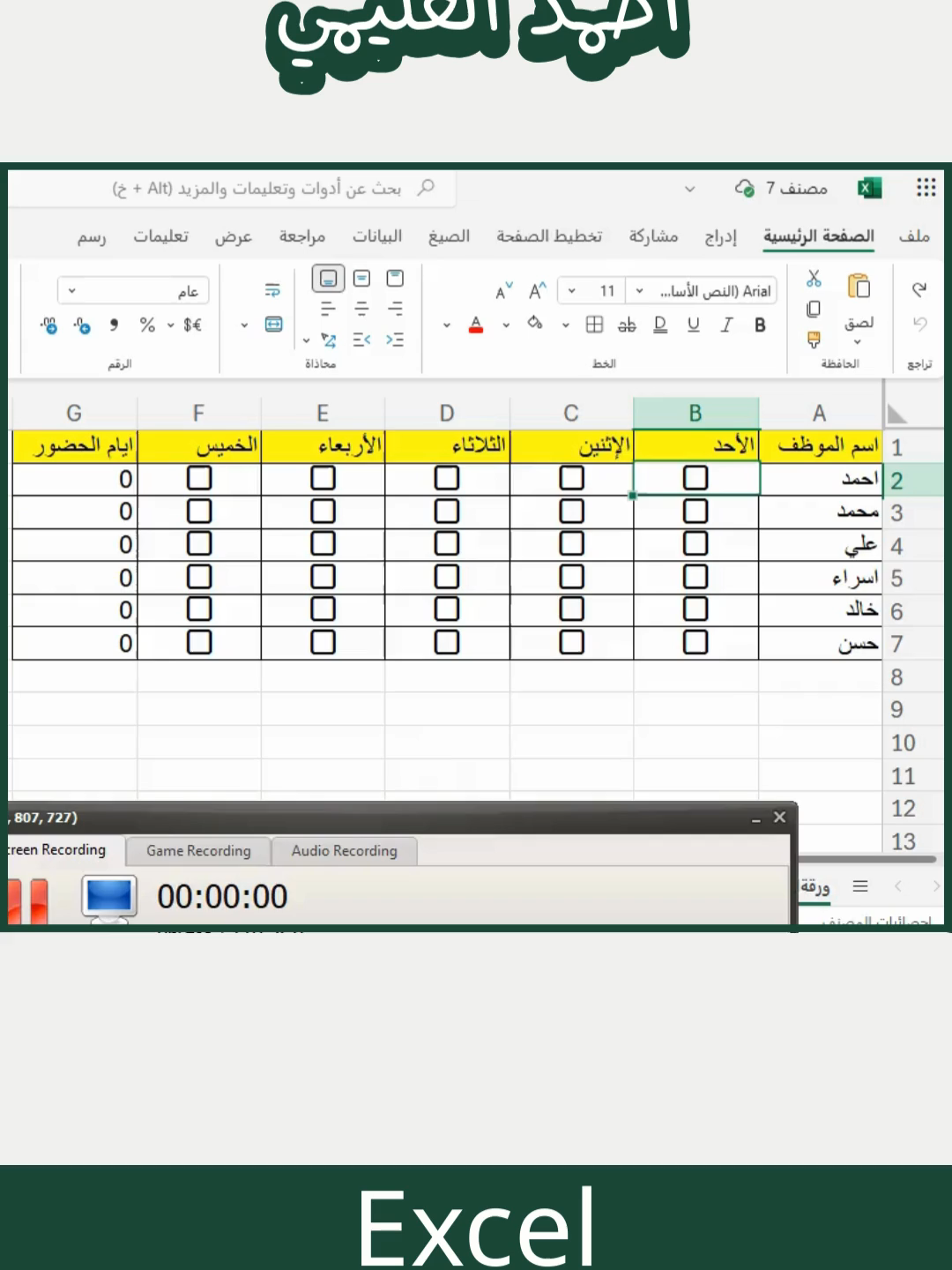The height and width of the screenshot is (1270, 952).
Task: Toggle Italic formatting
Action: coord(726,325)
